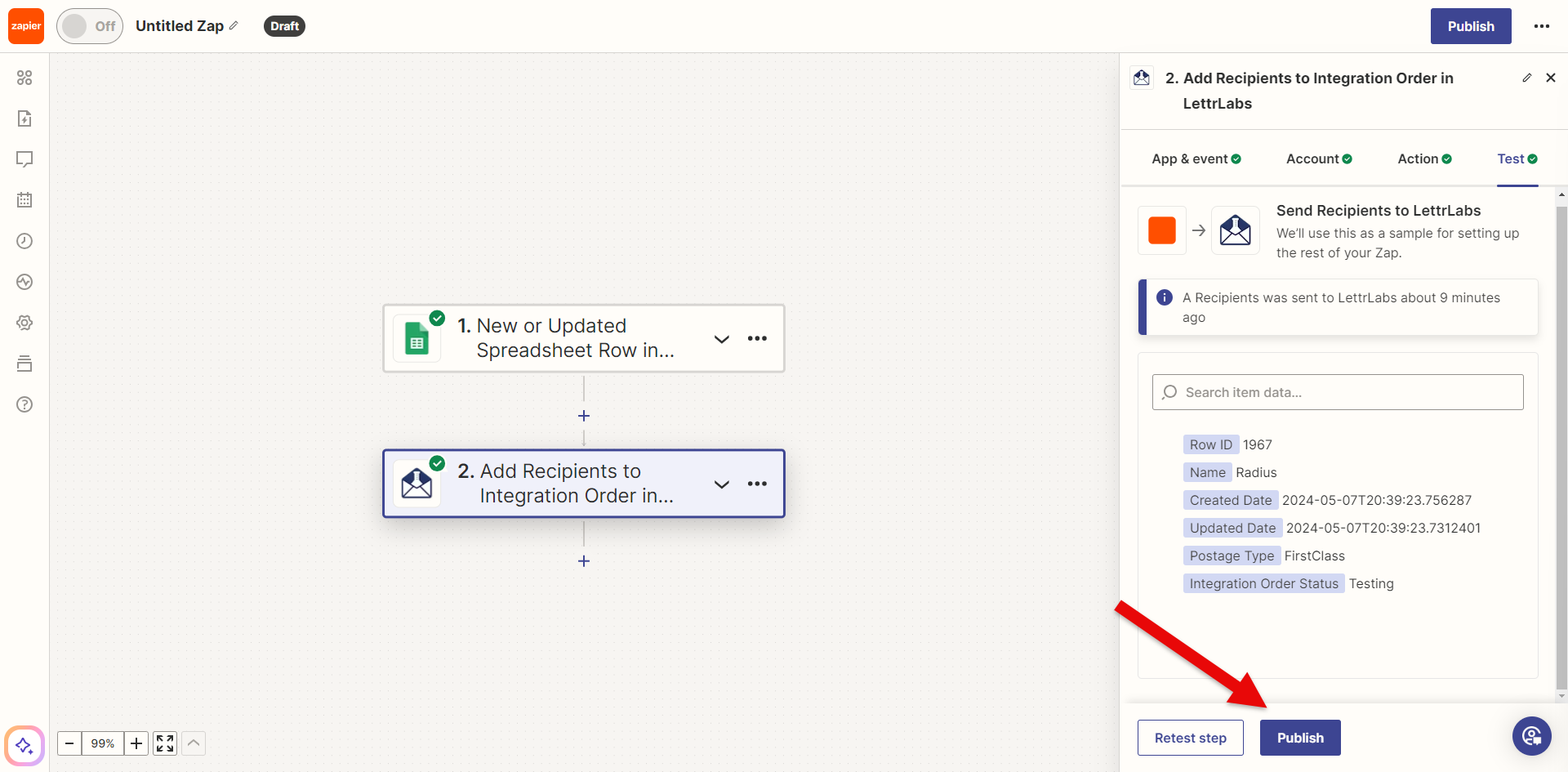Zoom out the canvas with minus button
This screenshot has width=1568, height=772.
tap(69, 743)
